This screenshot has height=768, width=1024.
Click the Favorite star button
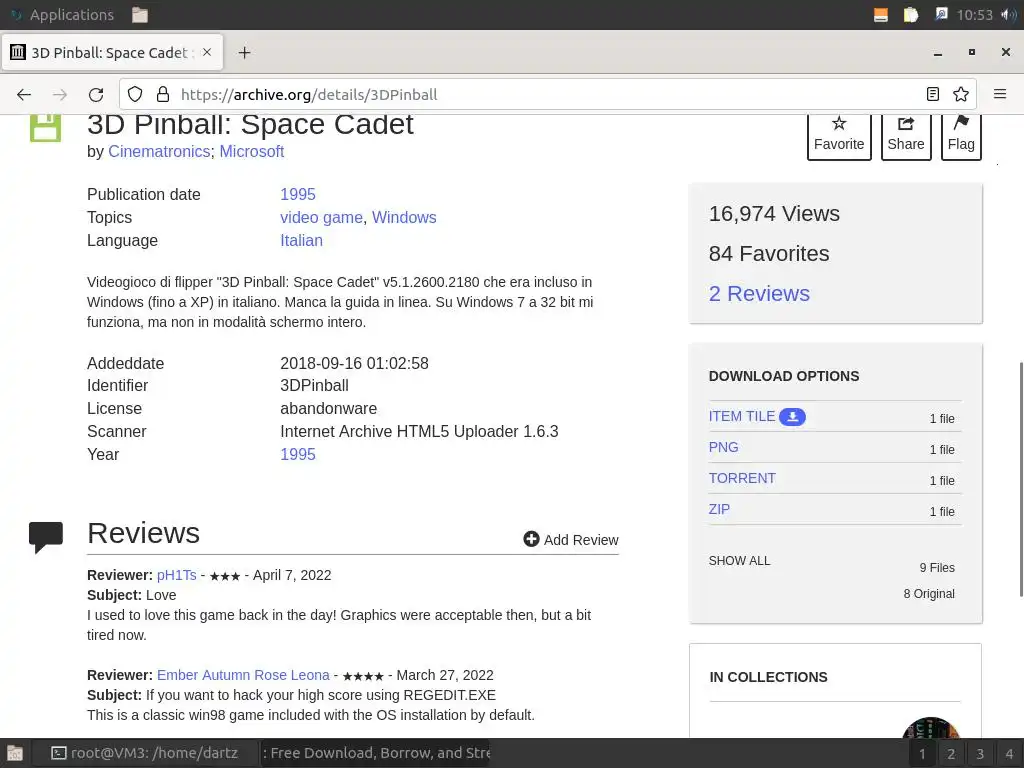(x=839, y=135)
